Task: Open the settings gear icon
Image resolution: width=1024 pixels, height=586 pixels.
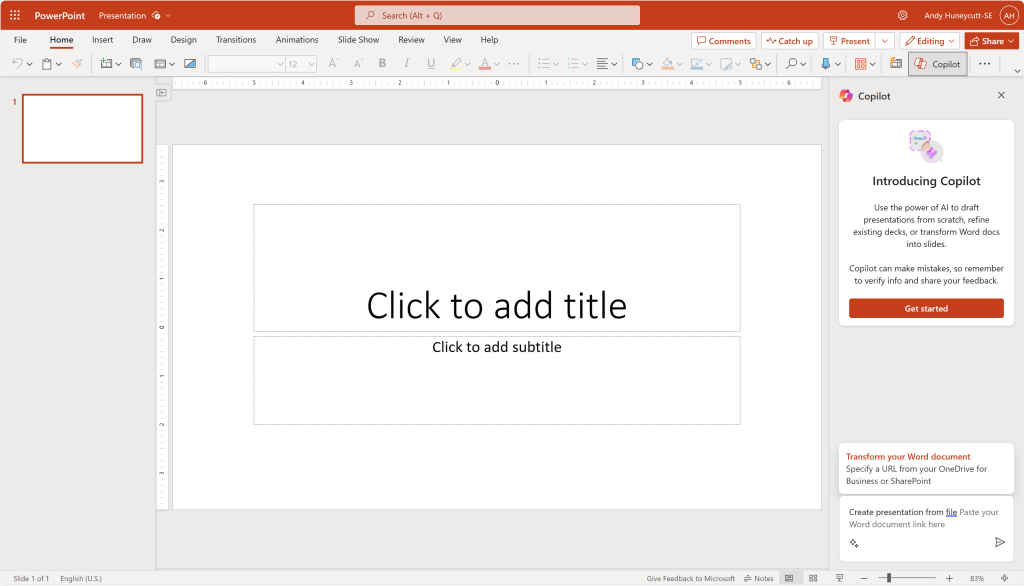Action: click(903, 15)
